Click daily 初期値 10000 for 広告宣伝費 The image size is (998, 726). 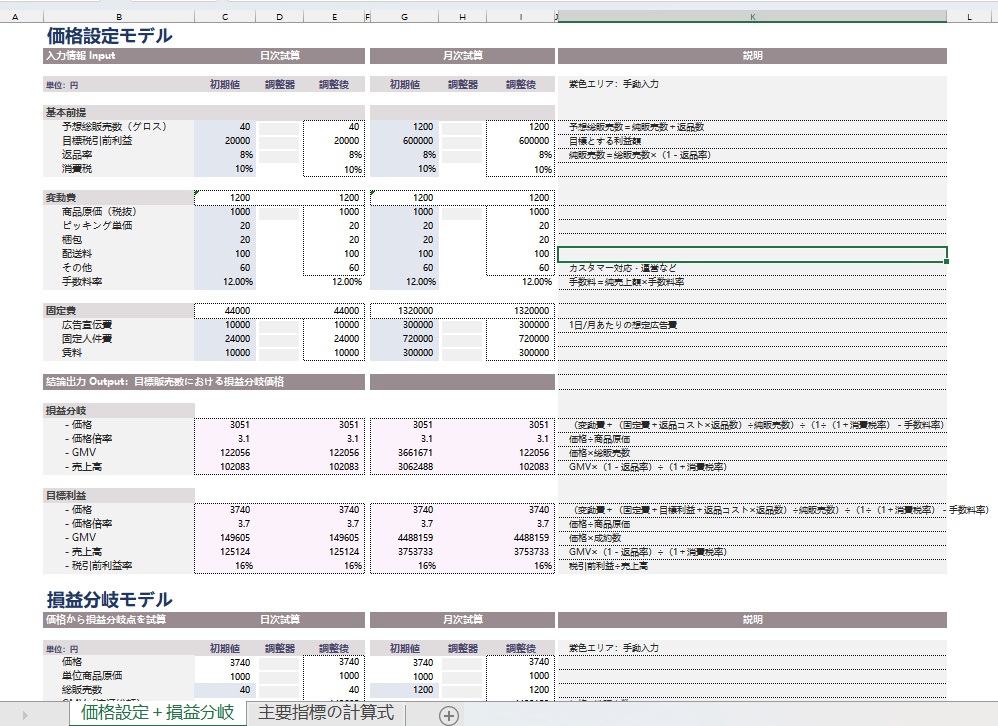pos(225,325)
